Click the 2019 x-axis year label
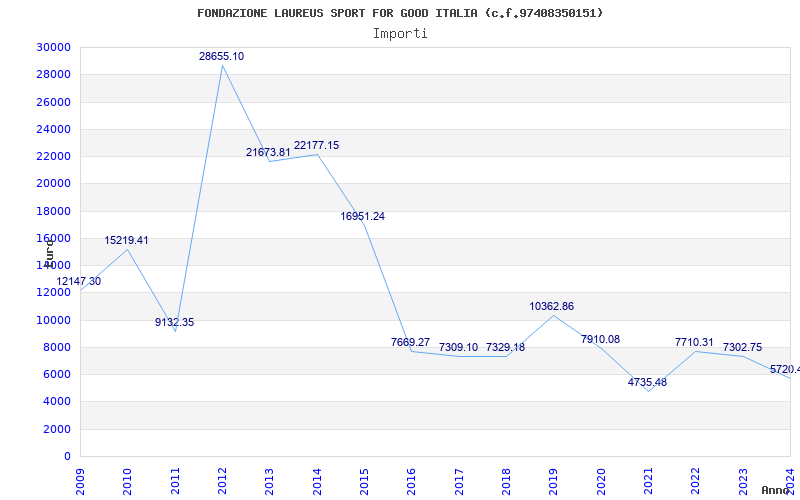 pyautogui.click(x=554, y=482)
